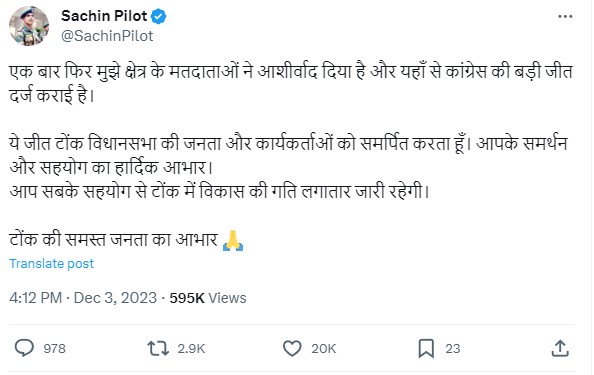The image size is (594, 375).
Task: Open Sachin Pilot's profile picture
Action: click(x=29, y=26)
